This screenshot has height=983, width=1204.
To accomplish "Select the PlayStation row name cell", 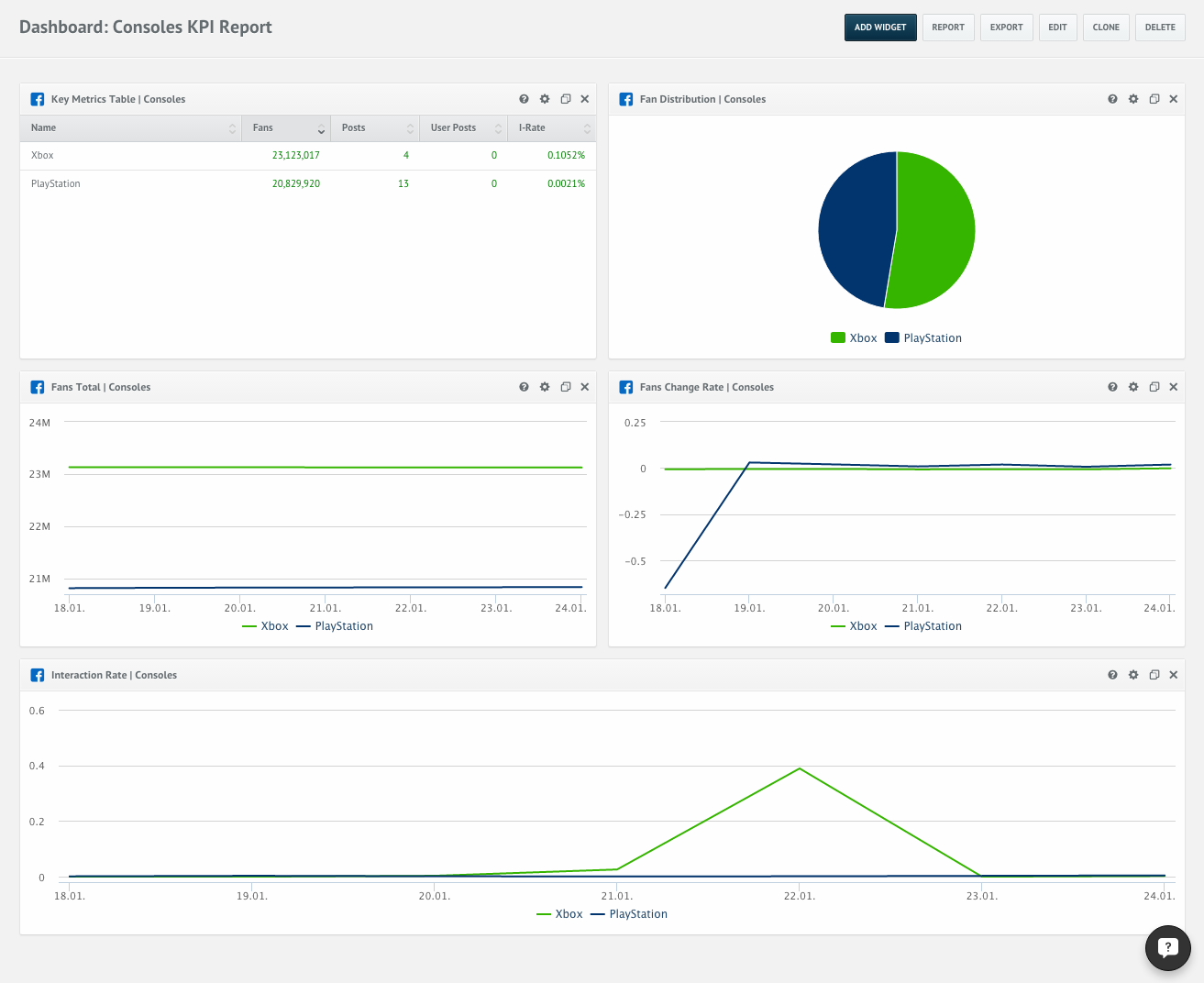I will (56, 184).
